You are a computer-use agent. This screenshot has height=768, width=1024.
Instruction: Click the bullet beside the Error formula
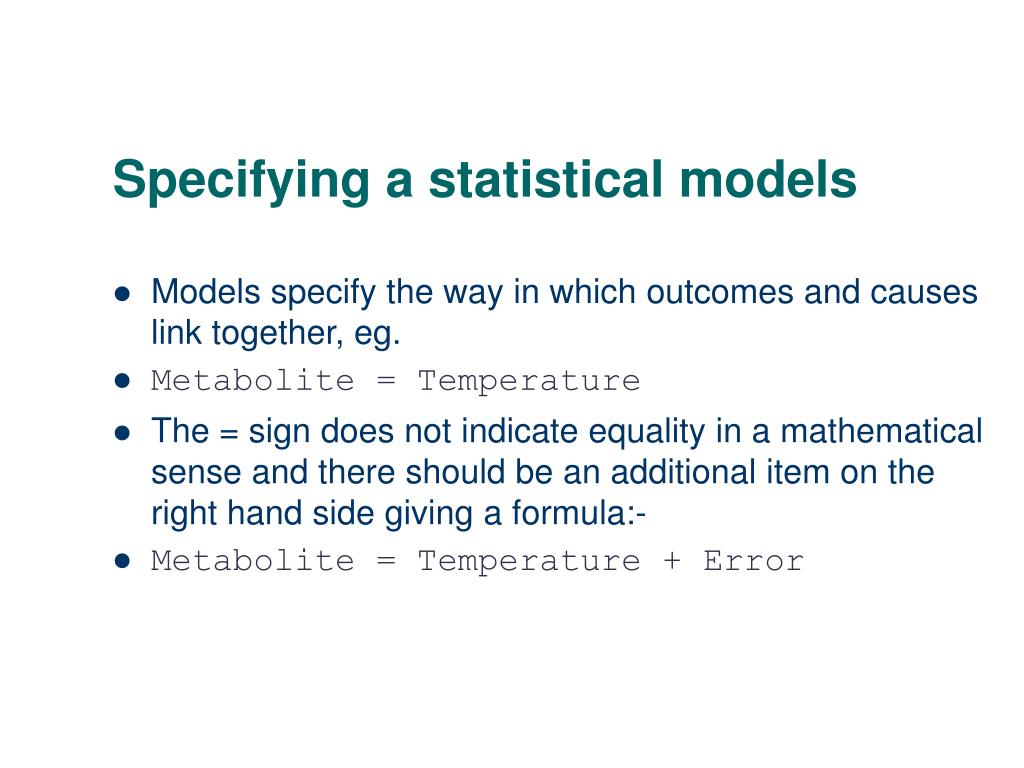122,560
